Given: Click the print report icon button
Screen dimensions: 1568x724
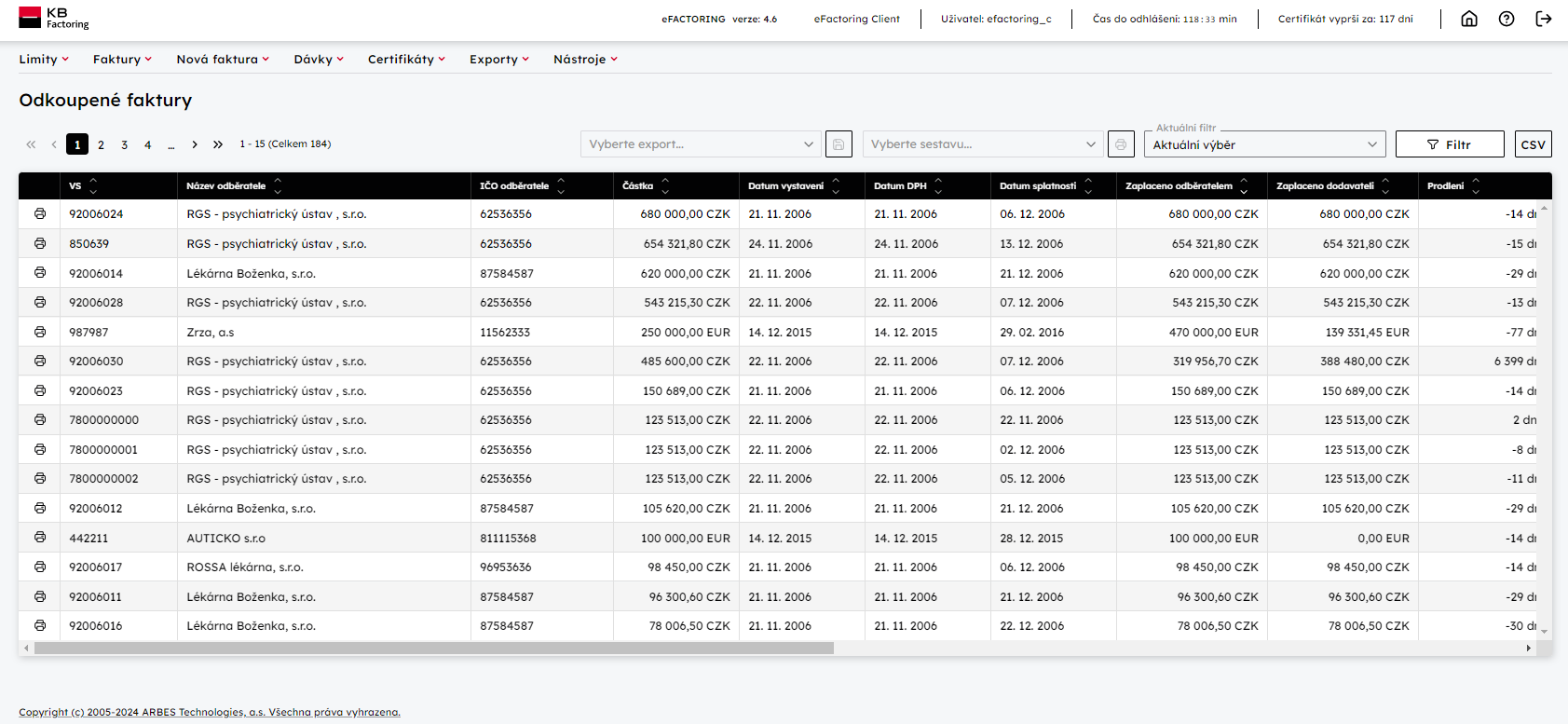Looking at the screenshot, I should 1121,144.
